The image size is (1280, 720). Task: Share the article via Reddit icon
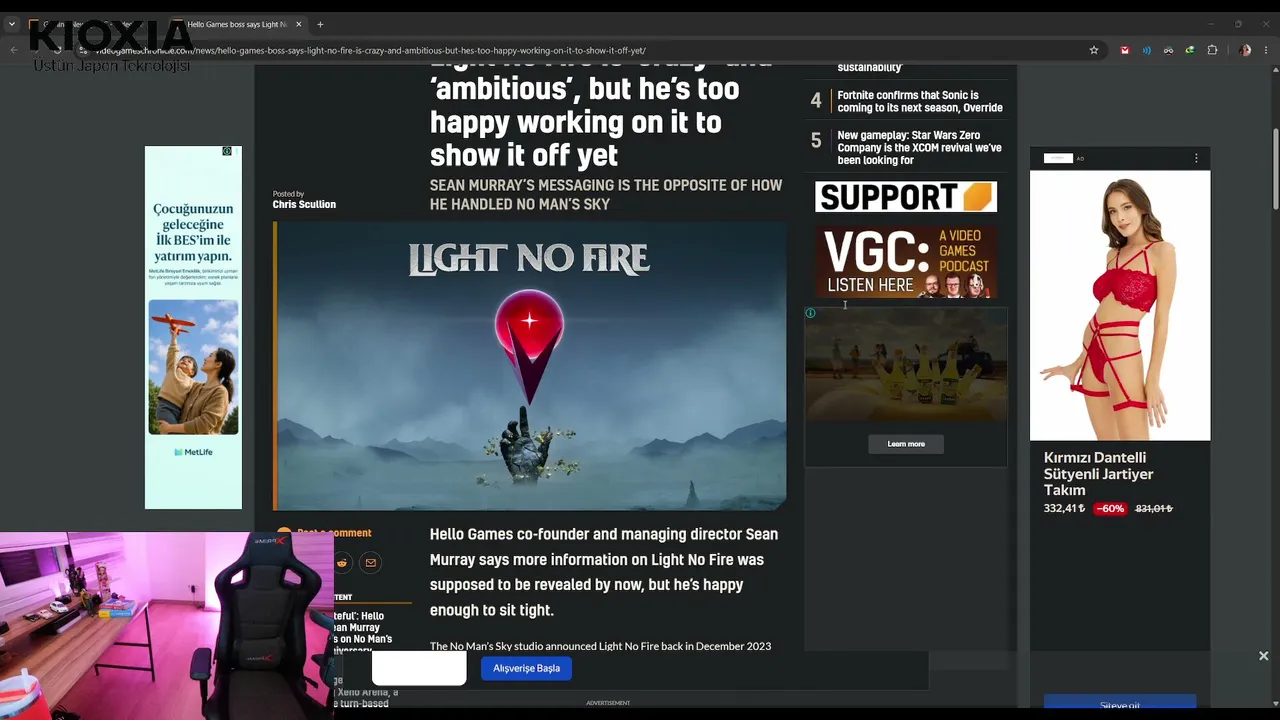(x=342, y=563)
